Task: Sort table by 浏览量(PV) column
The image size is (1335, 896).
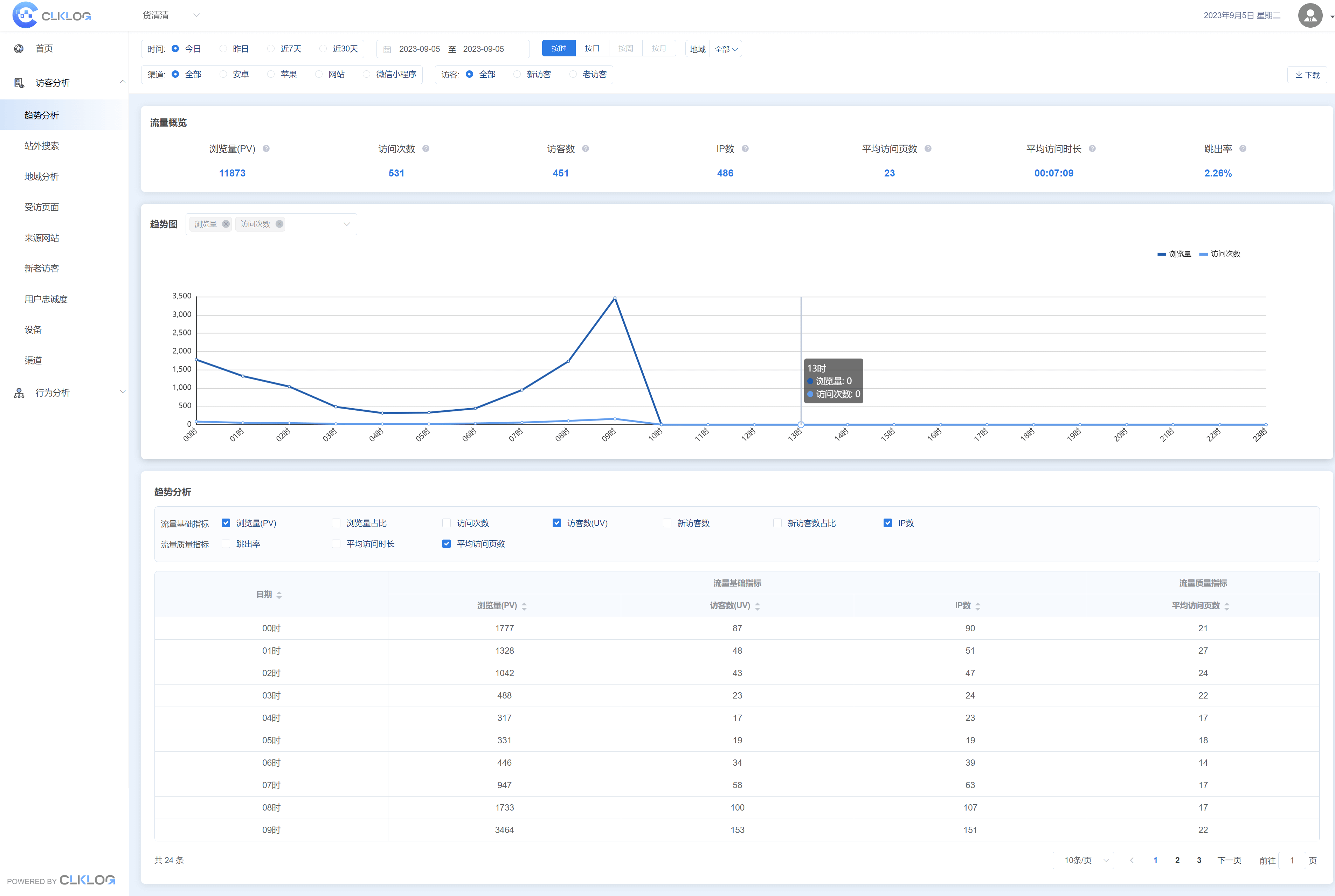Action: [524, 606]
